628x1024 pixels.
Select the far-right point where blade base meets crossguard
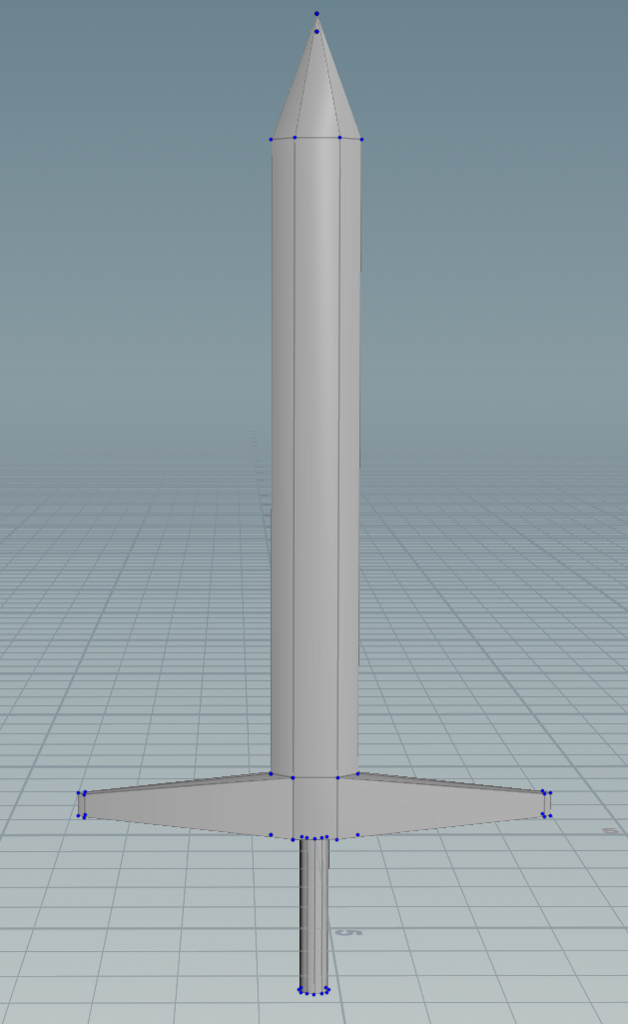coord(358,774)
